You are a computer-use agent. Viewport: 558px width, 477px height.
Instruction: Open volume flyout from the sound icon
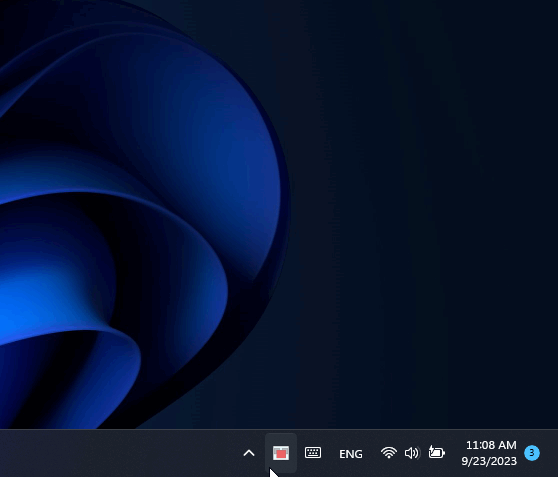click(412, 453)
